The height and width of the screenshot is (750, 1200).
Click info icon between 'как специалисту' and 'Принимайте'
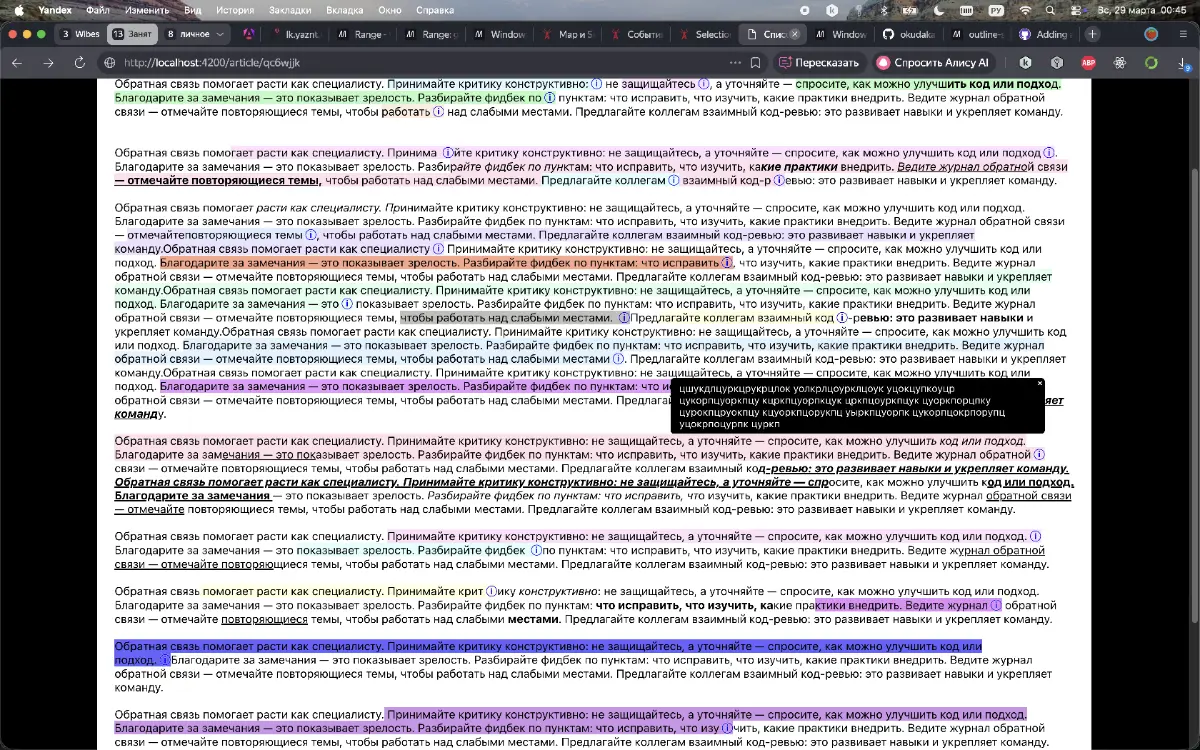[x=438, y=249]
